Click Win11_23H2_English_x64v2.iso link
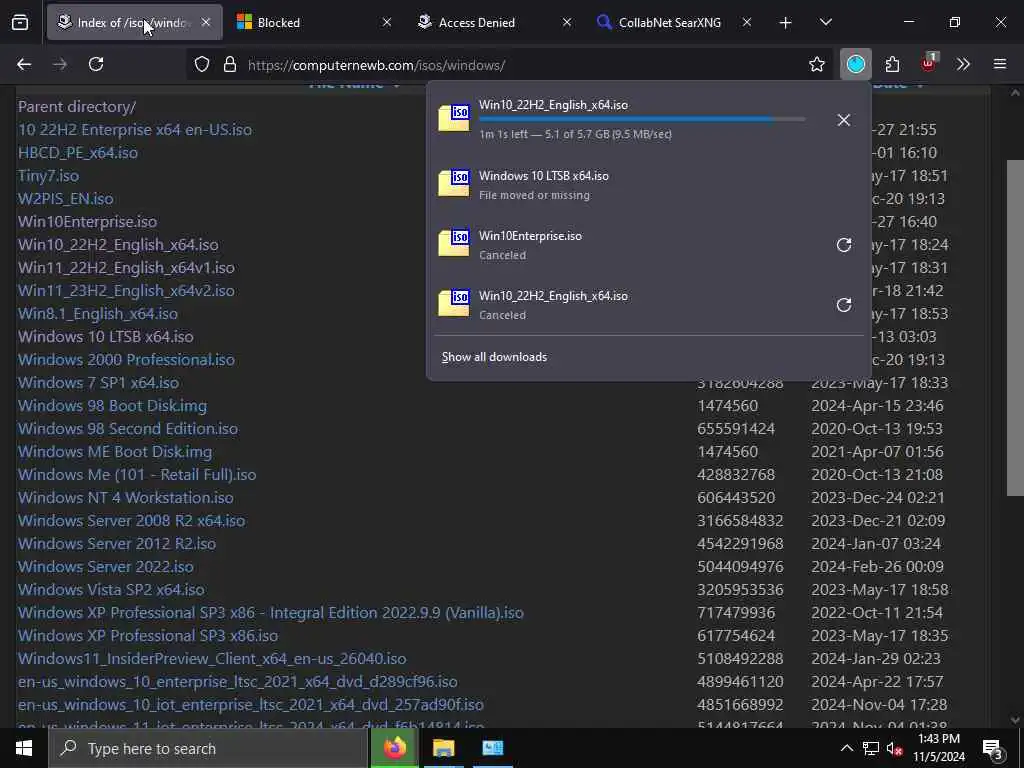Viewport: 1024px width, 768px height. [x=126, y=291]
